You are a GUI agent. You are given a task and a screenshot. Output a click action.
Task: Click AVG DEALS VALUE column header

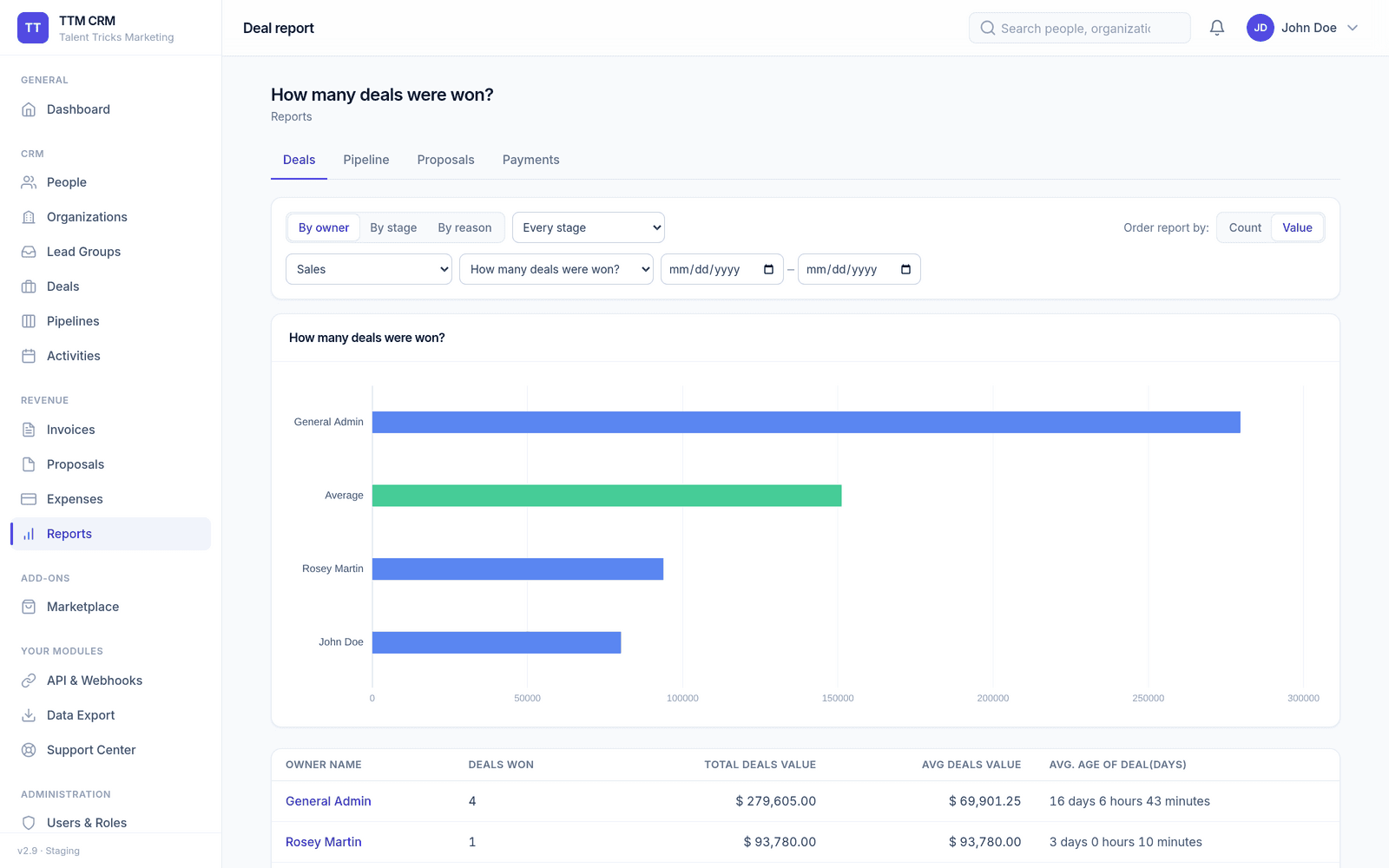[971, 765]
